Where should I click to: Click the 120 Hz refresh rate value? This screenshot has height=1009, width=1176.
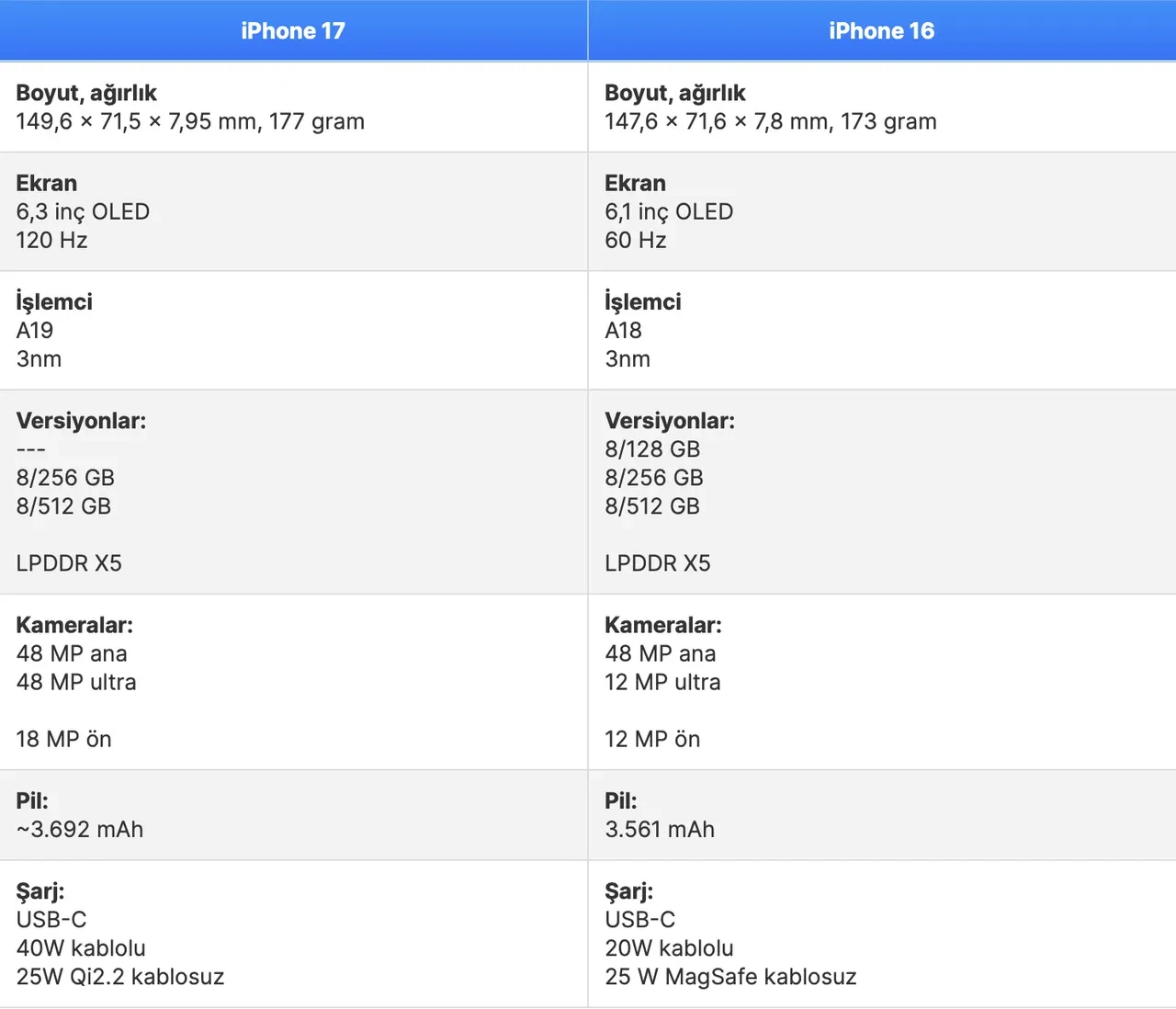coord(51,240)
